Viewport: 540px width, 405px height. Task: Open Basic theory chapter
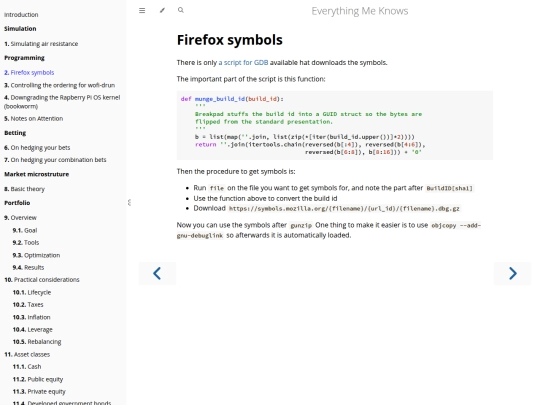tap(24, 189)
